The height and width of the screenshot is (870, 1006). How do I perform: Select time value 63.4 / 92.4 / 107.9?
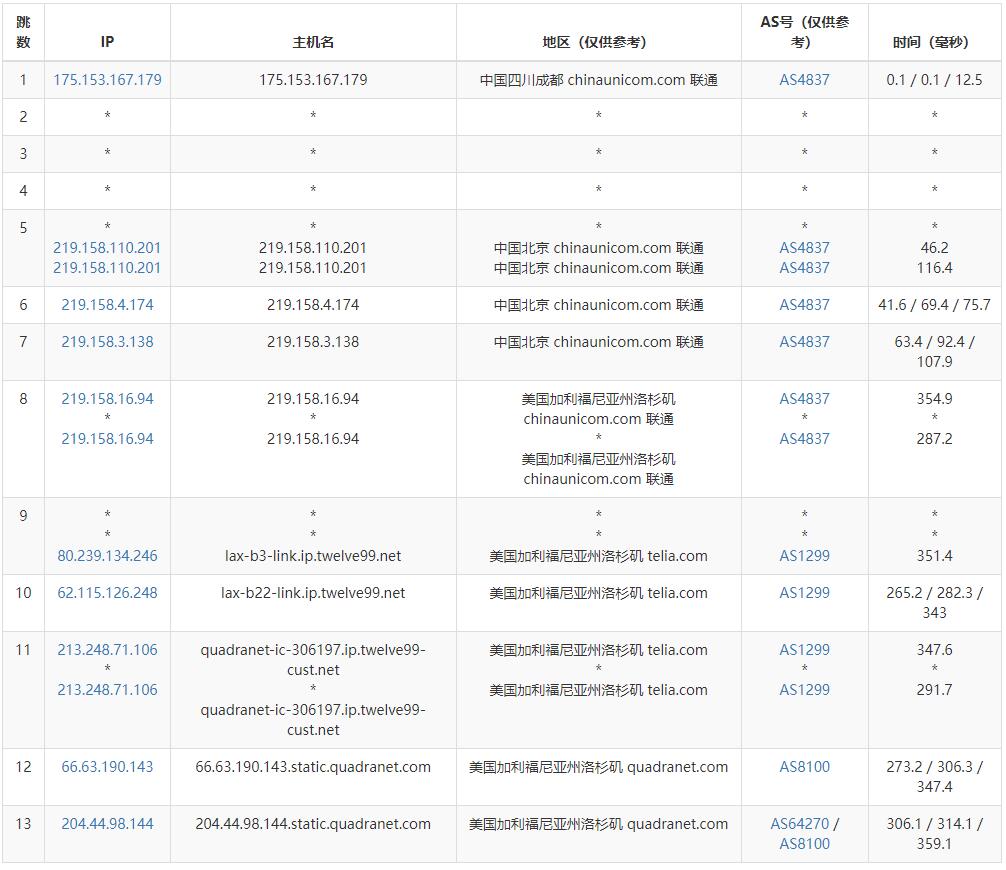tap(934, 352)
